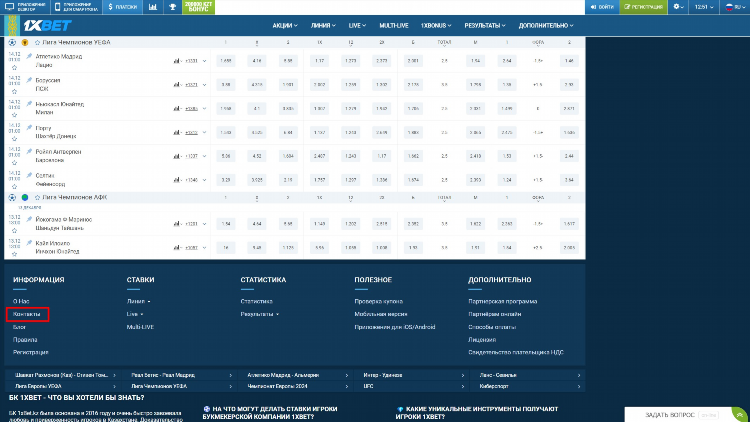Open the Дополнительно top menu

pos(546,25)
